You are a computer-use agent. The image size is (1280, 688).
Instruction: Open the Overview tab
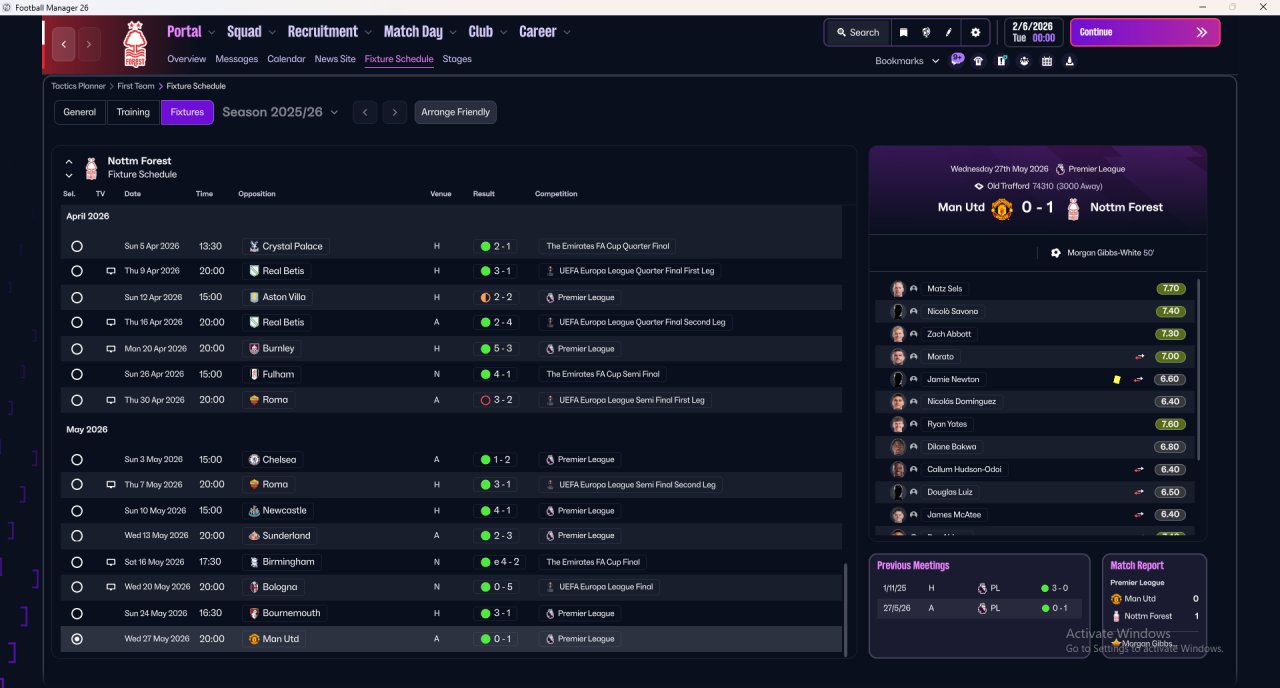pos(187,59)
